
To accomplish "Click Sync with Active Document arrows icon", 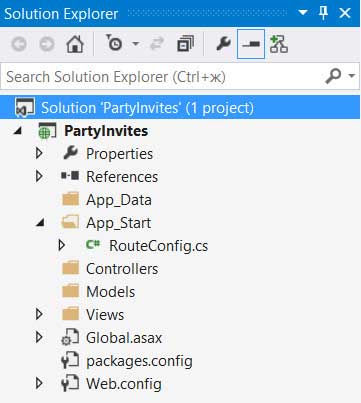I will click(x=157, y=44).
